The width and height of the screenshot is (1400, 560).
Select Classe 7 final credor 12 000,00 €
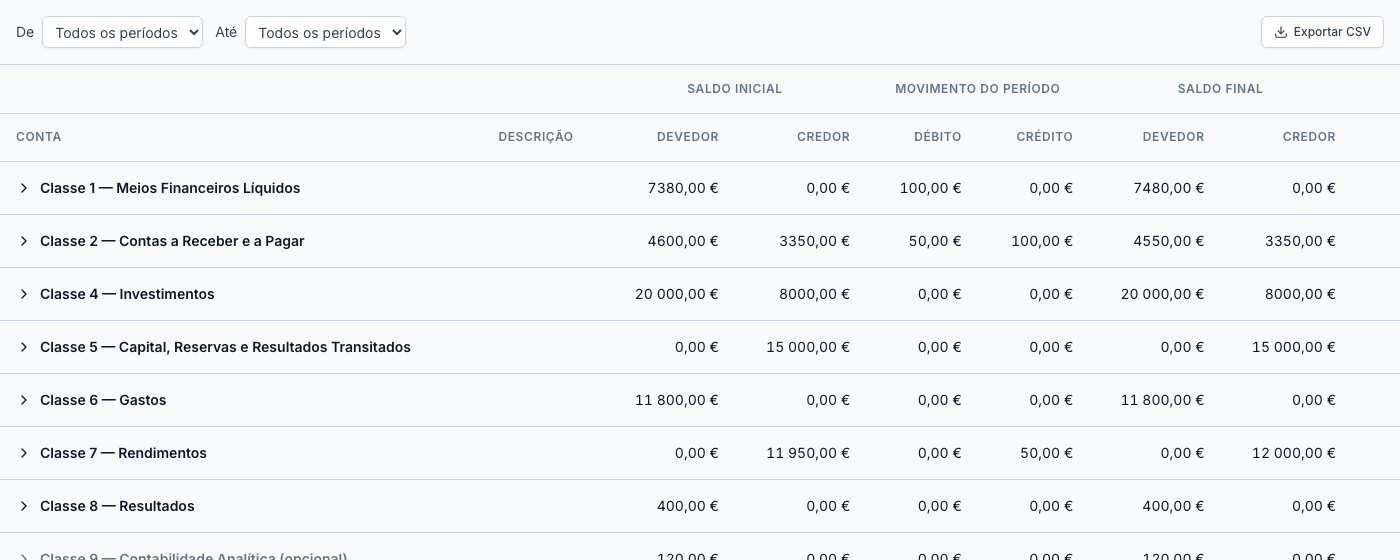(1294, 453)
